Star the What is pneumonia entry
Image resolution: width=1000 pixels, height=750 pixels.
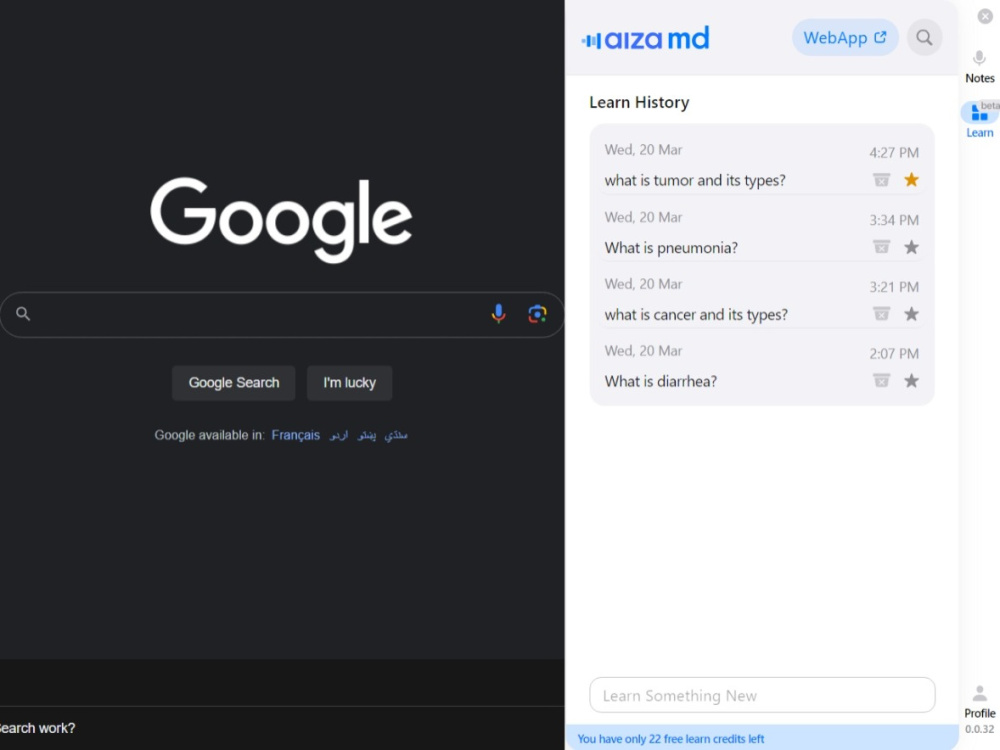pyautogui.click(x=911, y=247)
